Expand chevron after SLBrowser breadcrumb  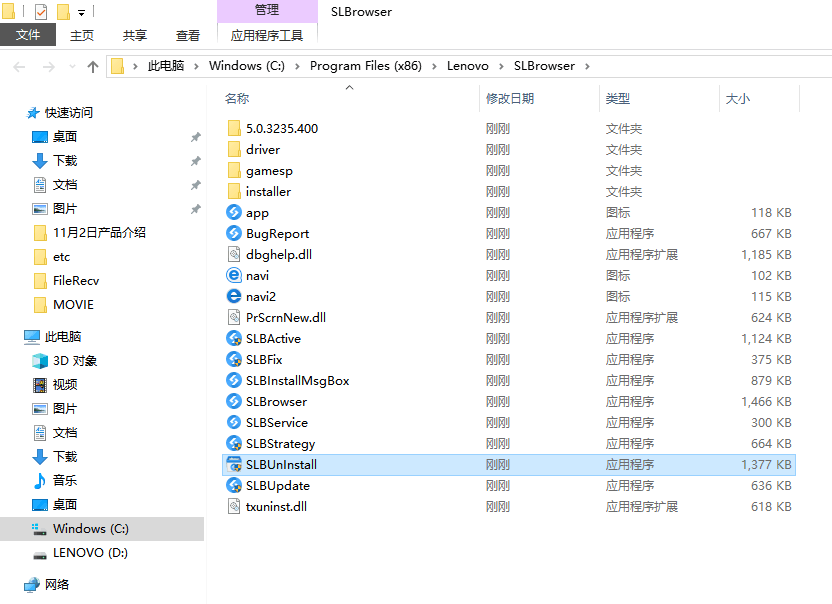[587, 66]
